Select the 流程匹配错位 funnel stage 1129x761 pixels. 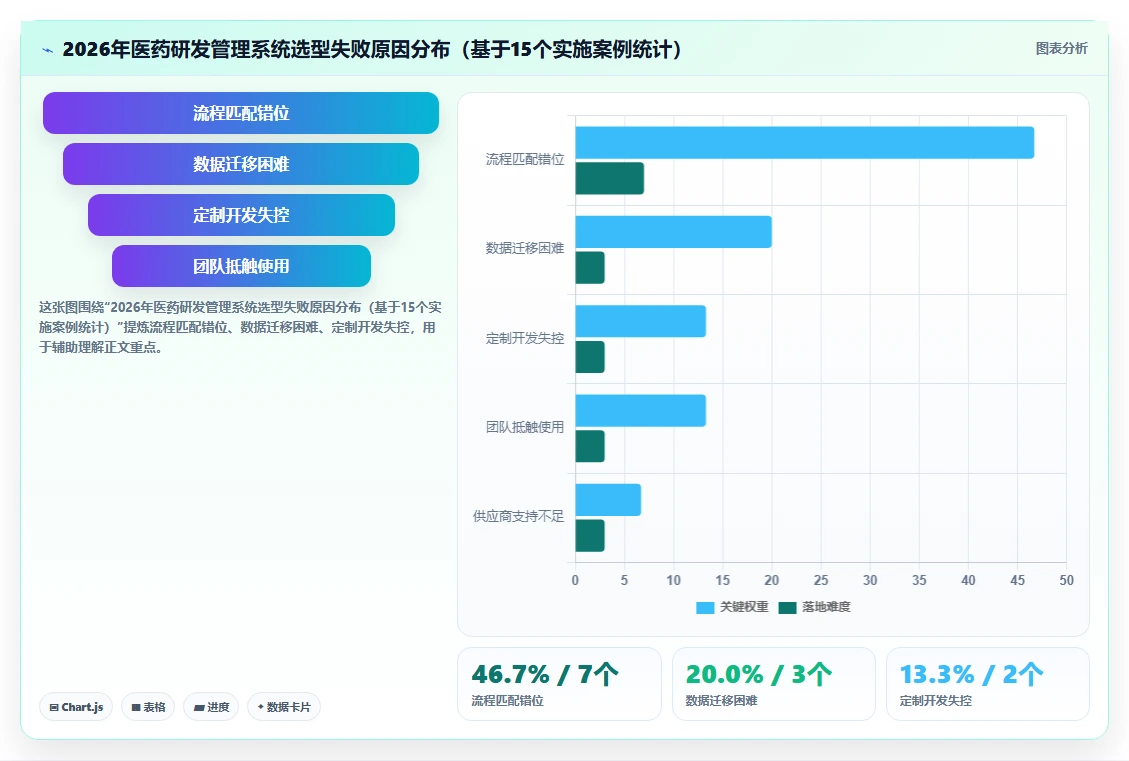tap(240, 113)
